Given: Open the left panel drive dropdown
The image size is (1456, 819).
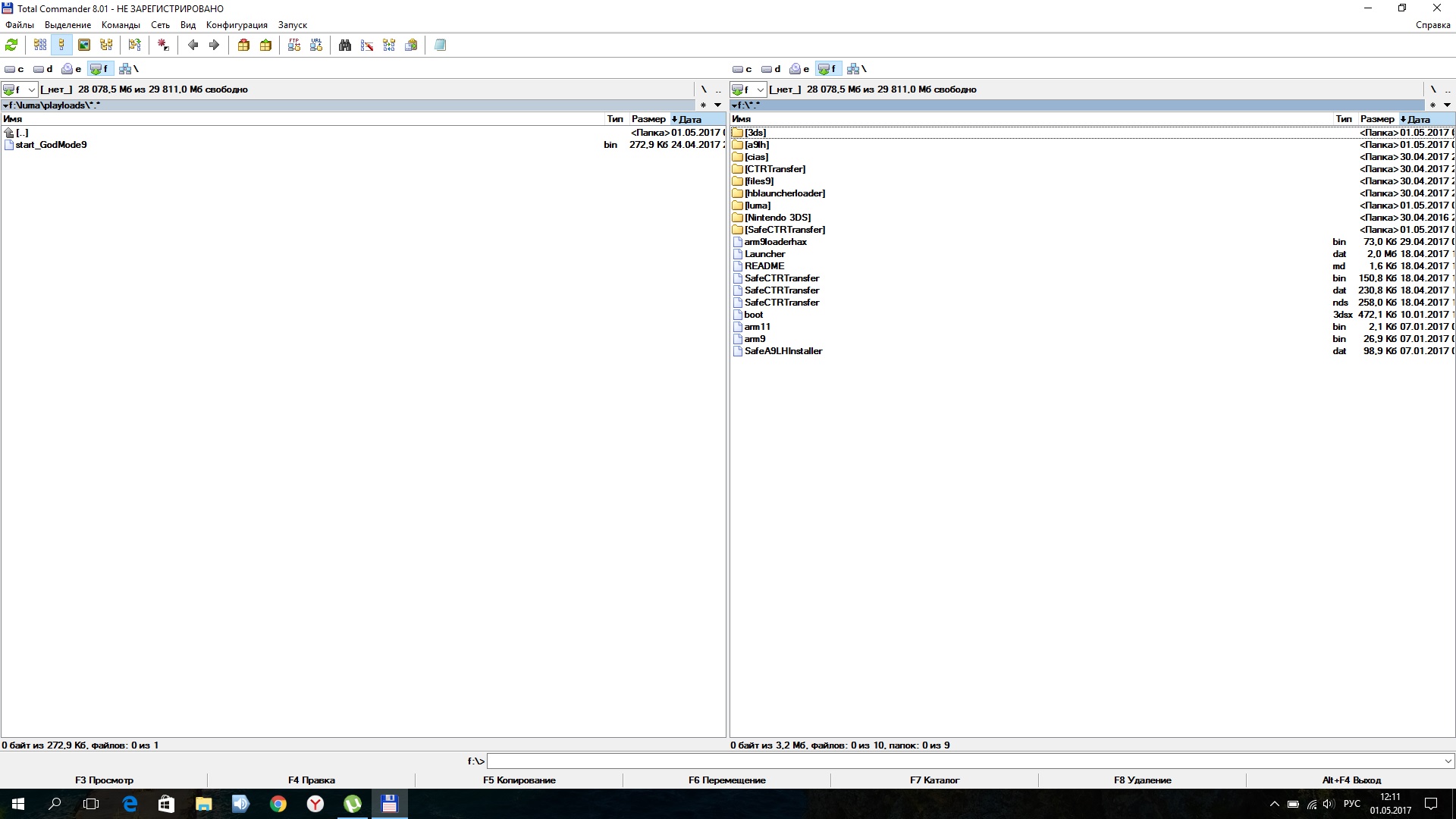Looking at the screenshot, I should [20, 89].
